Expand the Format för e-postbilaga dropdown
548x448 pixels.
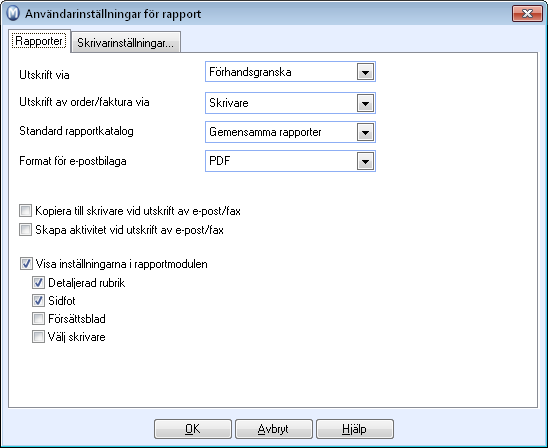click(x=365, y=161)
